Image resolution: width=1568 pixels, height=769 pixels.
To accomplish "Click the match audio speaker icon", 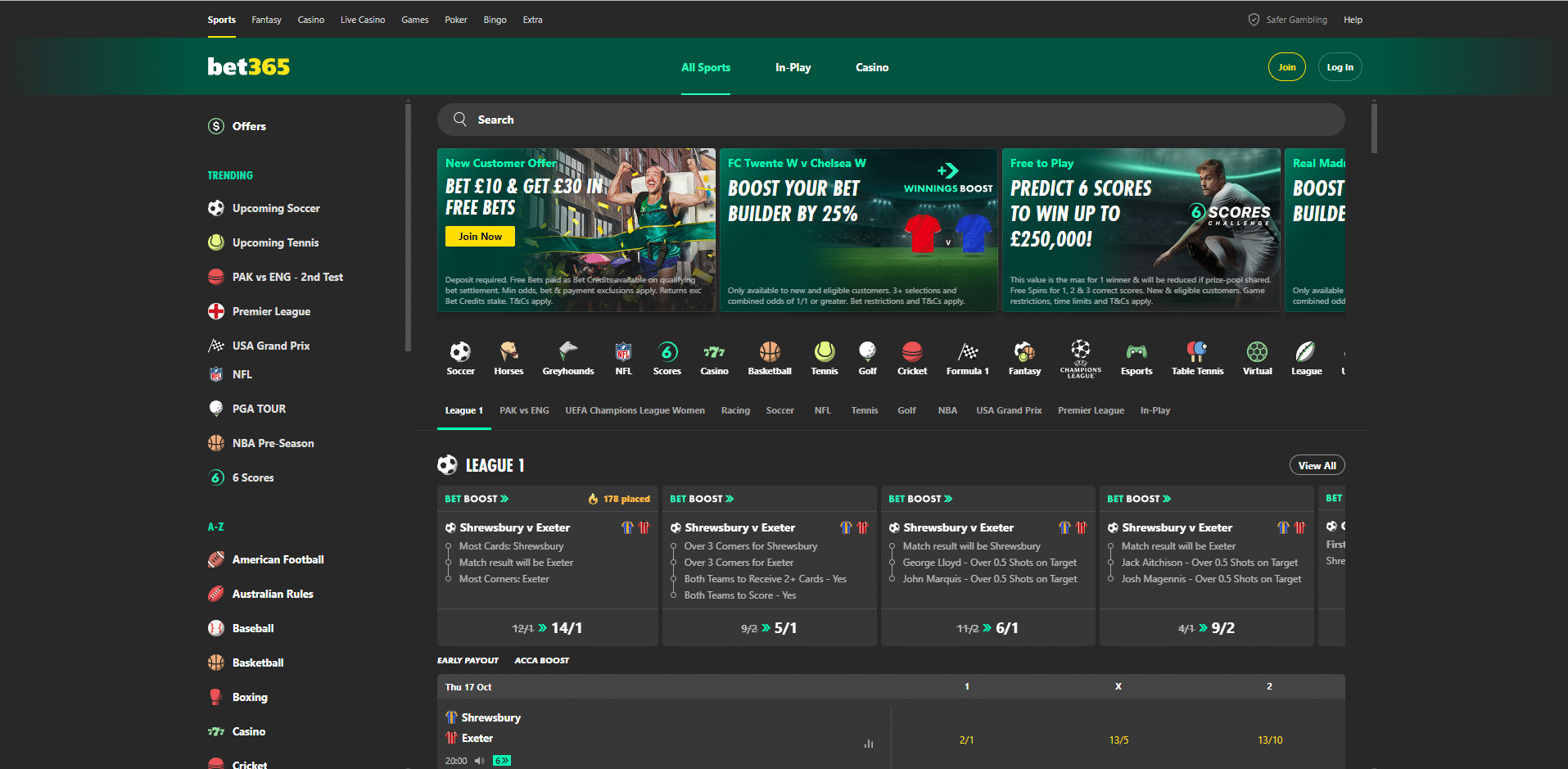I will click(x=480, y=761).
